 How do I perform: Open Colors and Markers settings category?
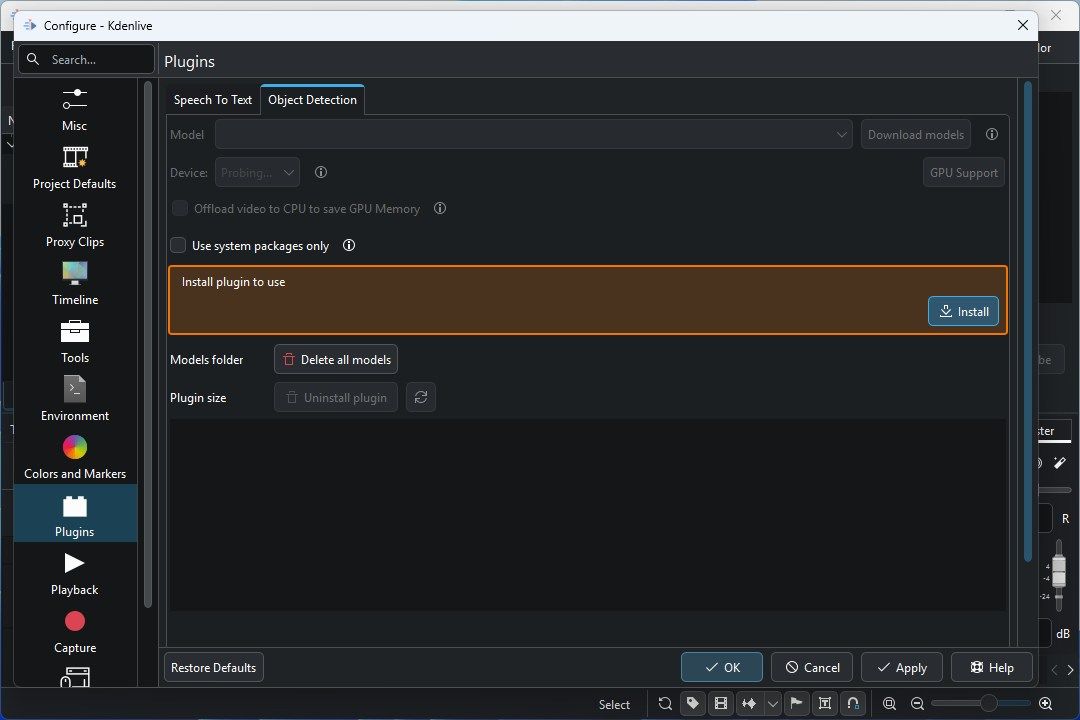[74, 457]
